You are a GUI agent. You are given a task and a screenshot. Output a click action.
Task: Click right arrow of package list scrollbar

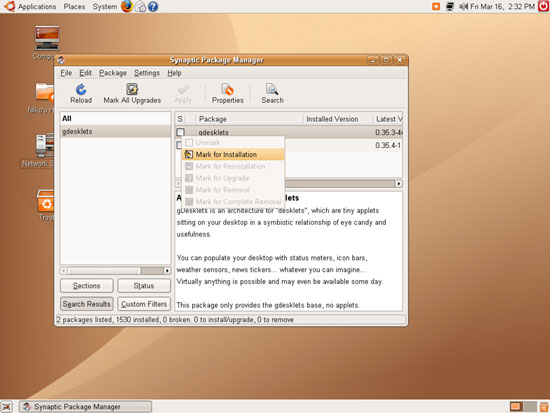tap(399, 184)
